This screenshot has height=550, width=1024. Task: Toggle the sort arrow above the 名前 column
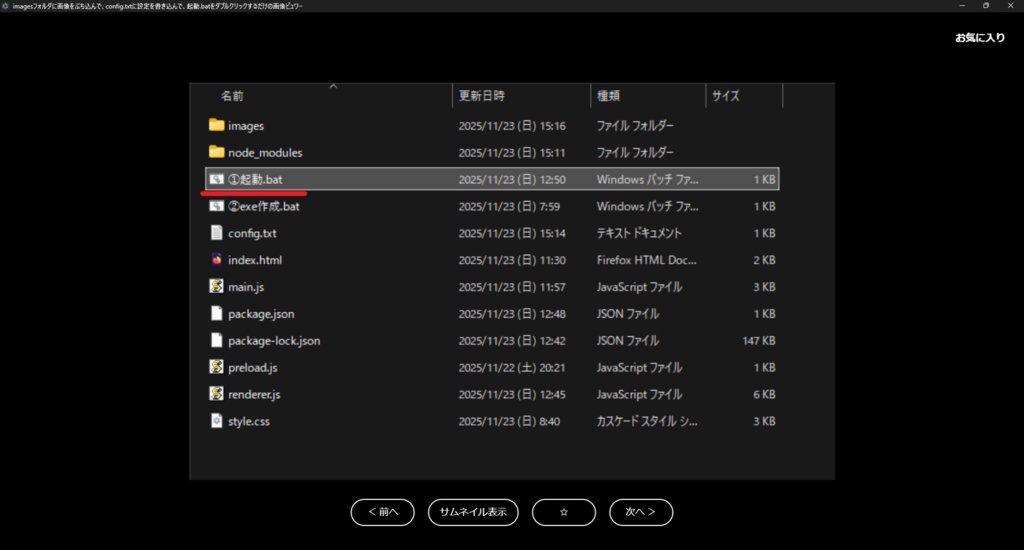click(333, 86)
